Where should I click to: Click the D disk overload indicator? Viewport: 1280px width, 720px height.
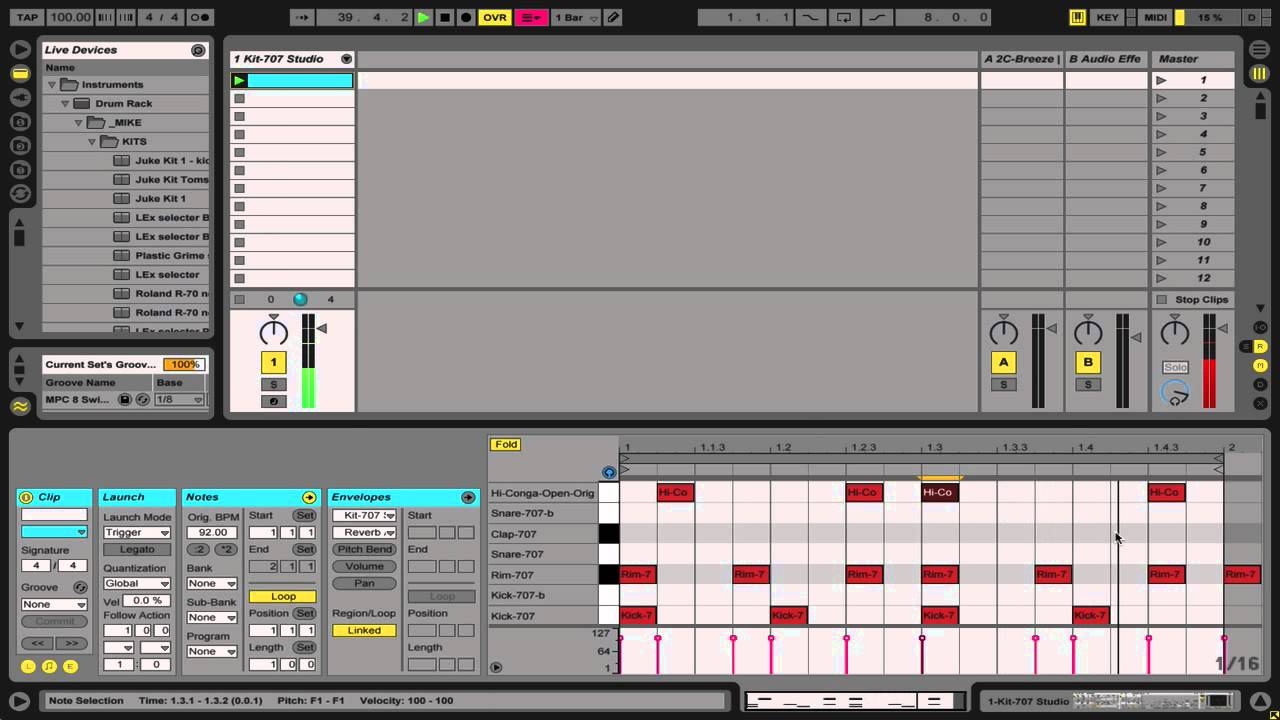[x=1252, y=17]
